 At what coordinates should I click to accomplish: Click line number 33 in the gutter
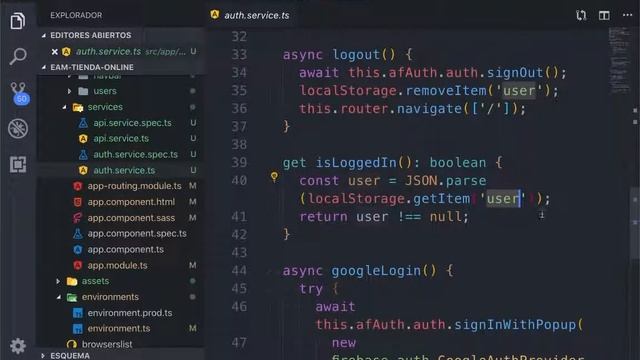coord(239,54)
